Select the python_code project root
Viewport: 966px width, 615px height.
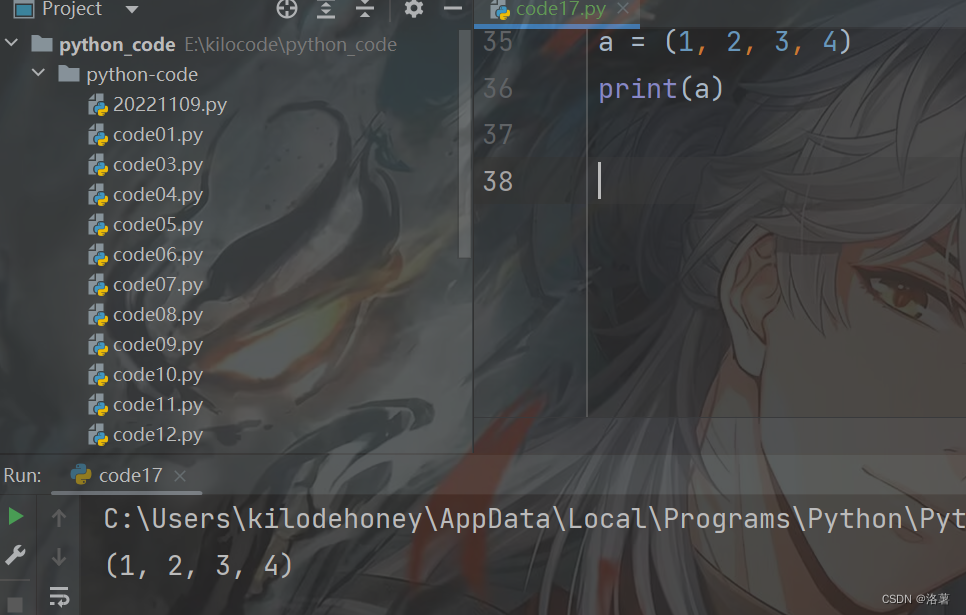(x=117, y=44)
